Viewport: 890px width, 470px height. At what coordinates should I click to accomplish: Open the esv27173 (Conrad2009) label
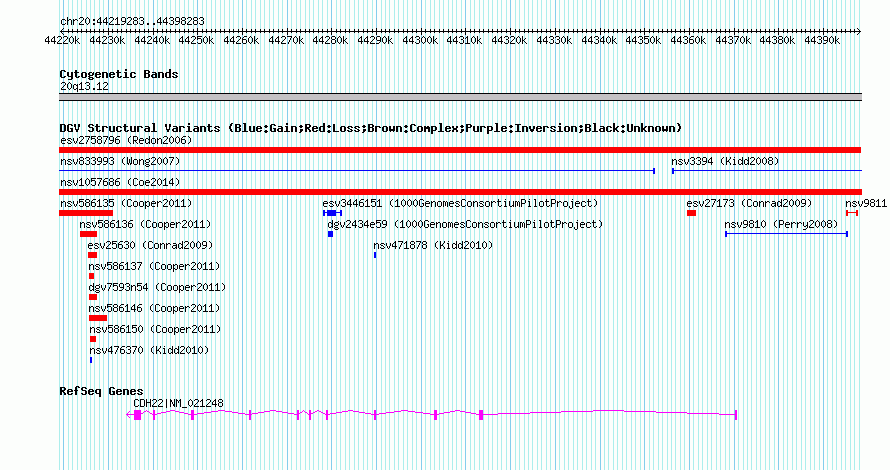tap(749, 203)
